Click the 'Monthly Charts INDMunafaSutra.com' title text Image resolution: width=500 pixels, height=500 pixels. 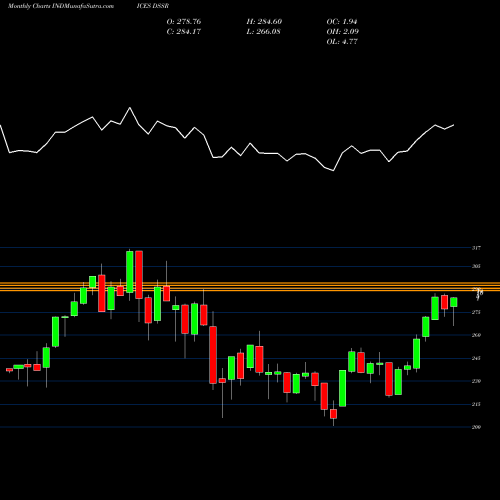tap(61, 6)
